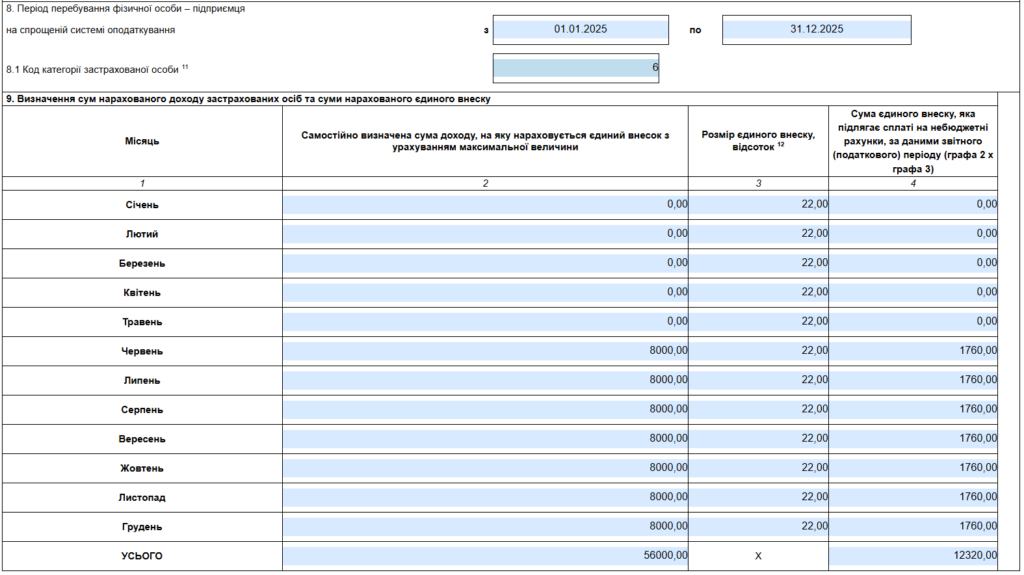Screen dimensions: 1024x575
Task: Click the Травень contribution rate field
Action: (x=758, y=322)
